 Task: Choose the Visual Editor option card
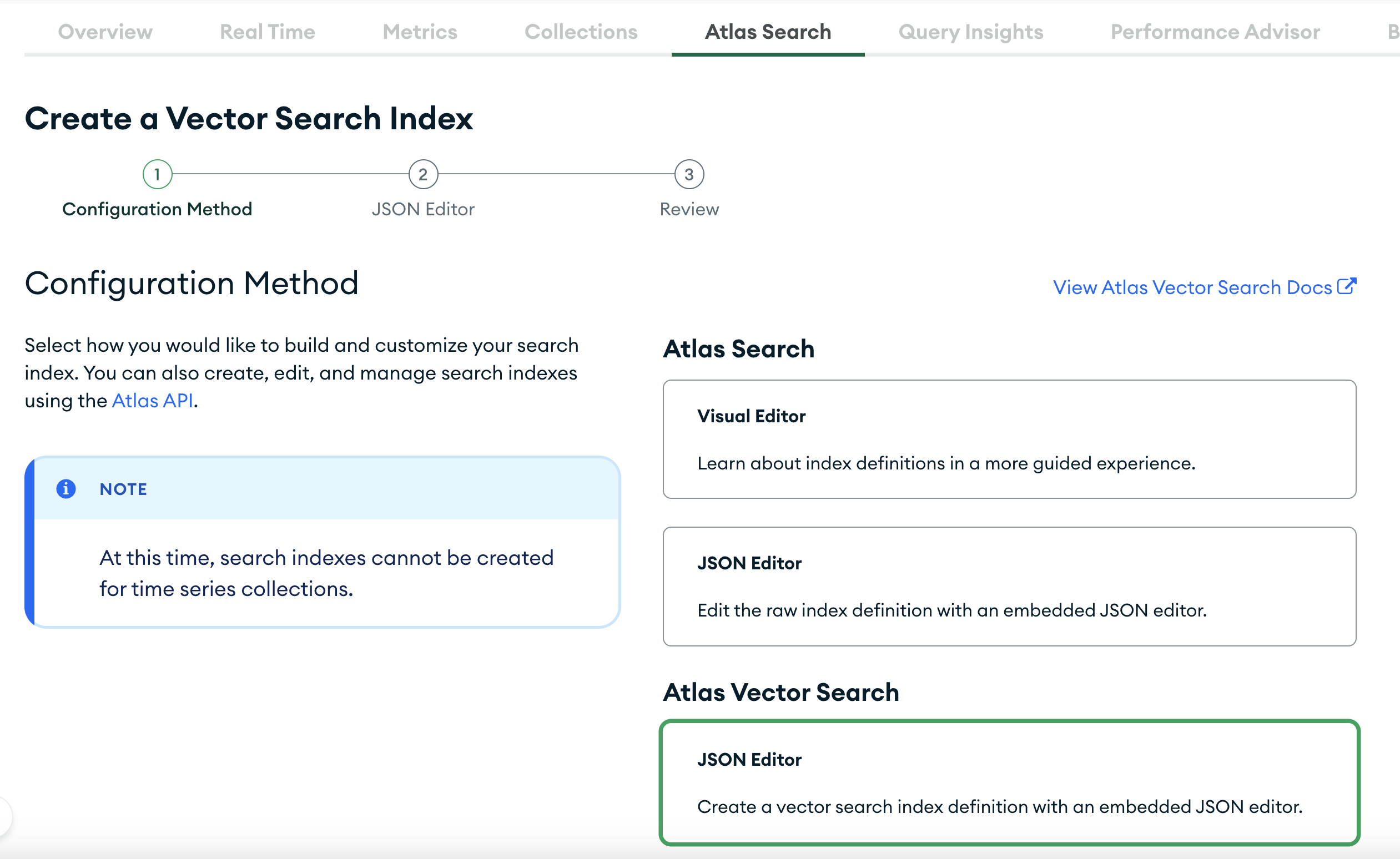coord(1009,439)
